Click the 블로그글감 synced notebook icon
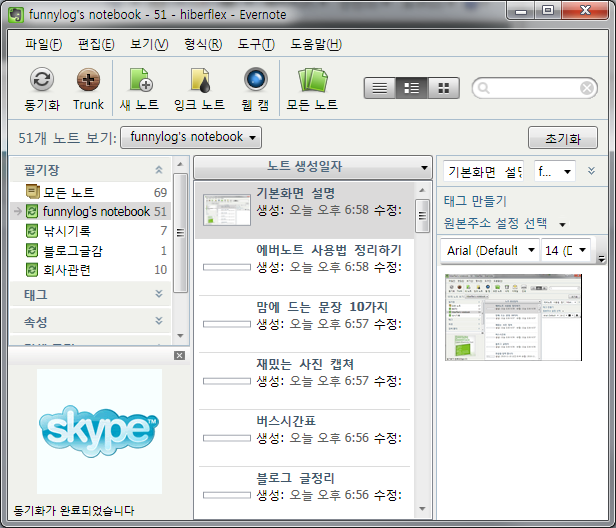Viewport: 616px width, 528px height. click(x=32, y=250)
